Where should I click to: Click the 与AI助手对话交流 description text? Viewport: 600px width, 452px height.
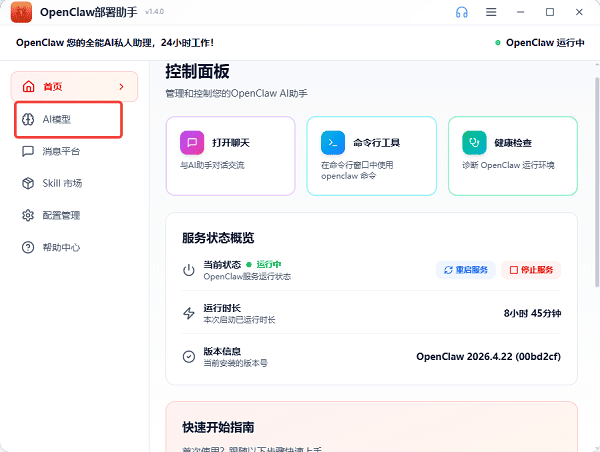tap(212, 165)
